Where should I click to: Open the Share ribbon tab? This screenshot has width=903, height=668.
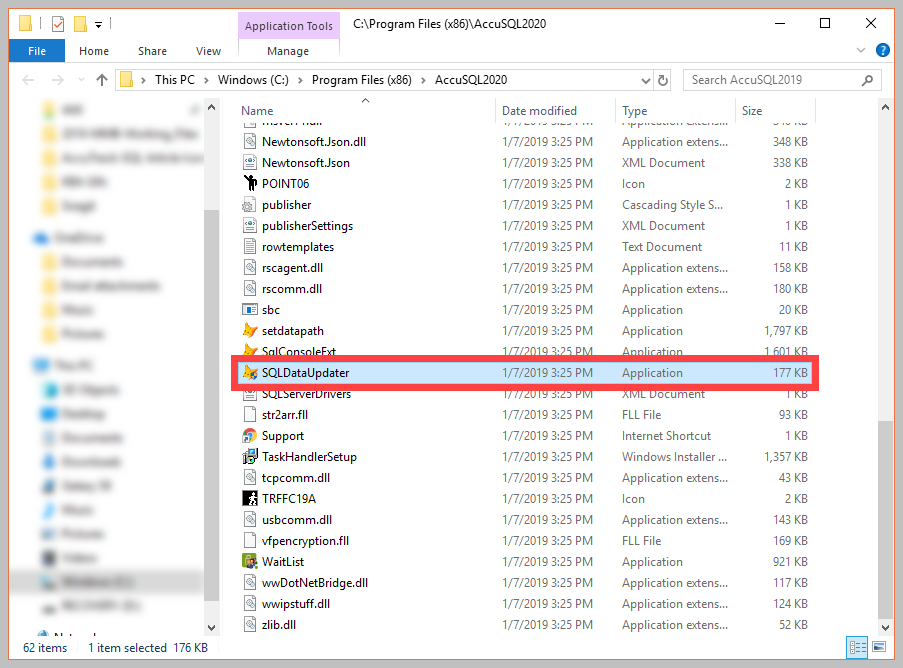[152, 51]
